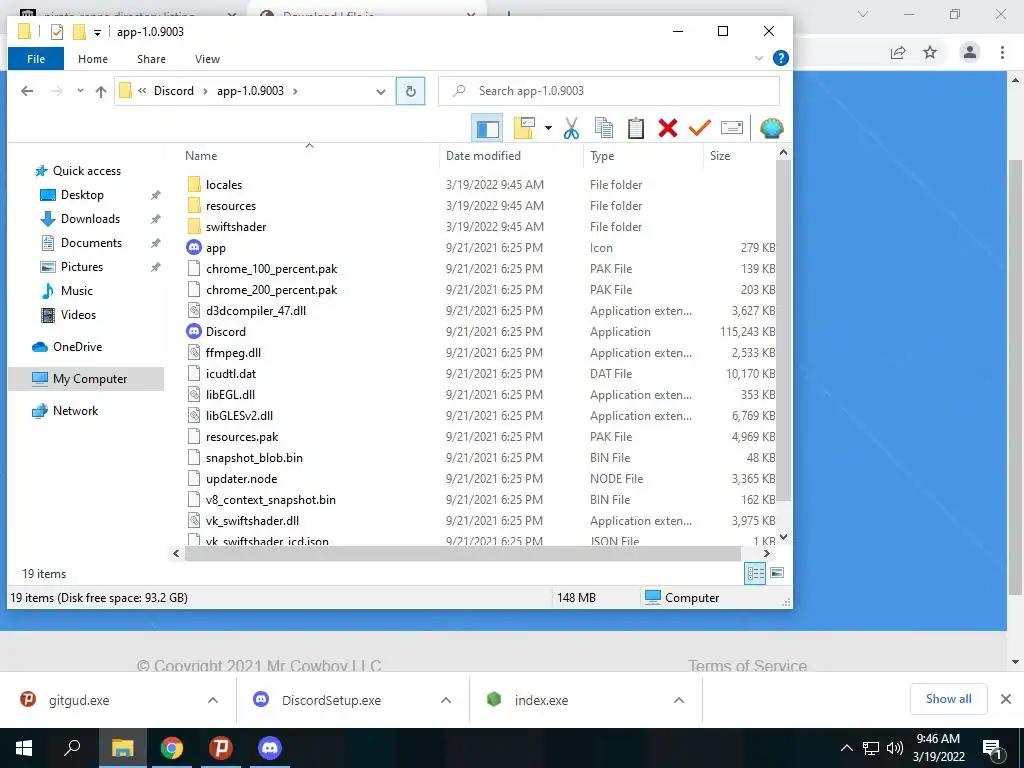This screenshot has width=1024, height=768.
Task: Click the Paste clipboard toolbar icon
Action: [635, 128]
